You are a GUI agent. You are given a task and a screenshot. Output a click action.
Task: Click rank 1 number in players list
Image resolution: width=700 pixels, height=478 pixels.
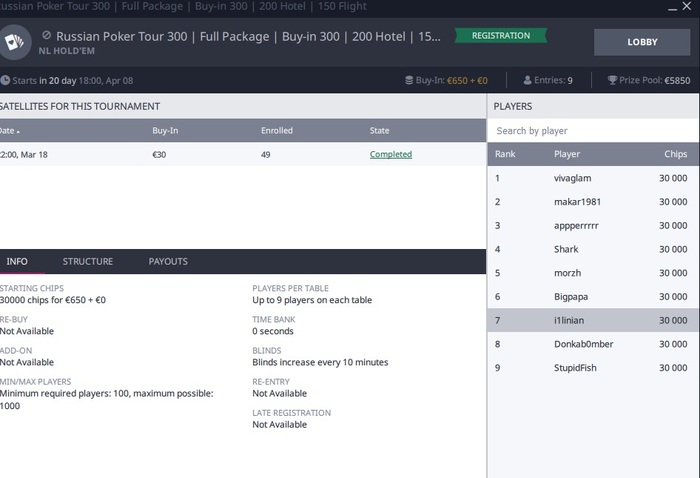[497, 178]
